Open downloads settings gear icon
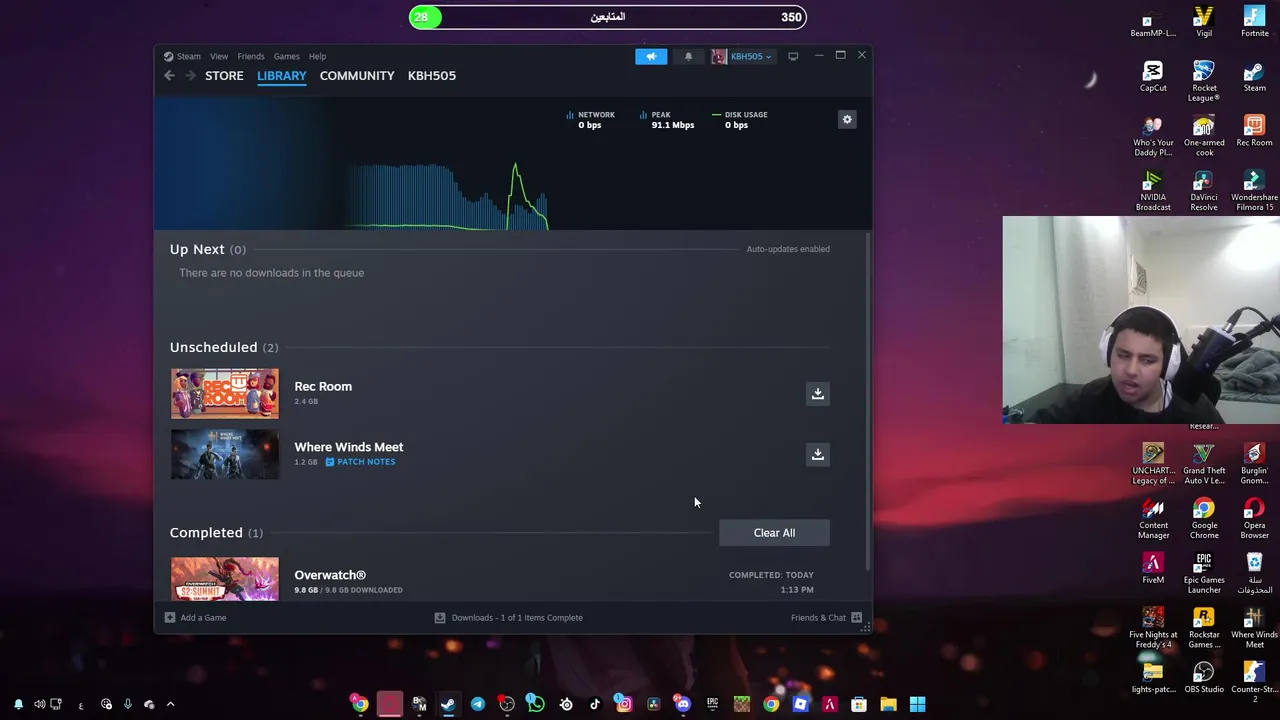 click(847, 119)
